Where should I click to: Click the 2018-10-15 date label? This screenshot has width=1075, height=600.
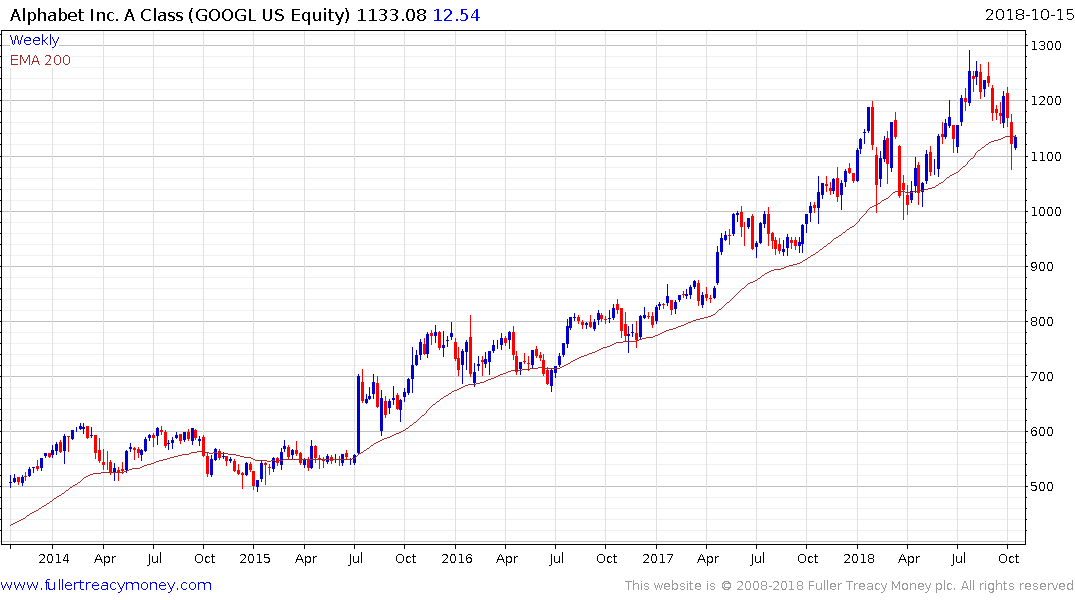(1029, 15)
